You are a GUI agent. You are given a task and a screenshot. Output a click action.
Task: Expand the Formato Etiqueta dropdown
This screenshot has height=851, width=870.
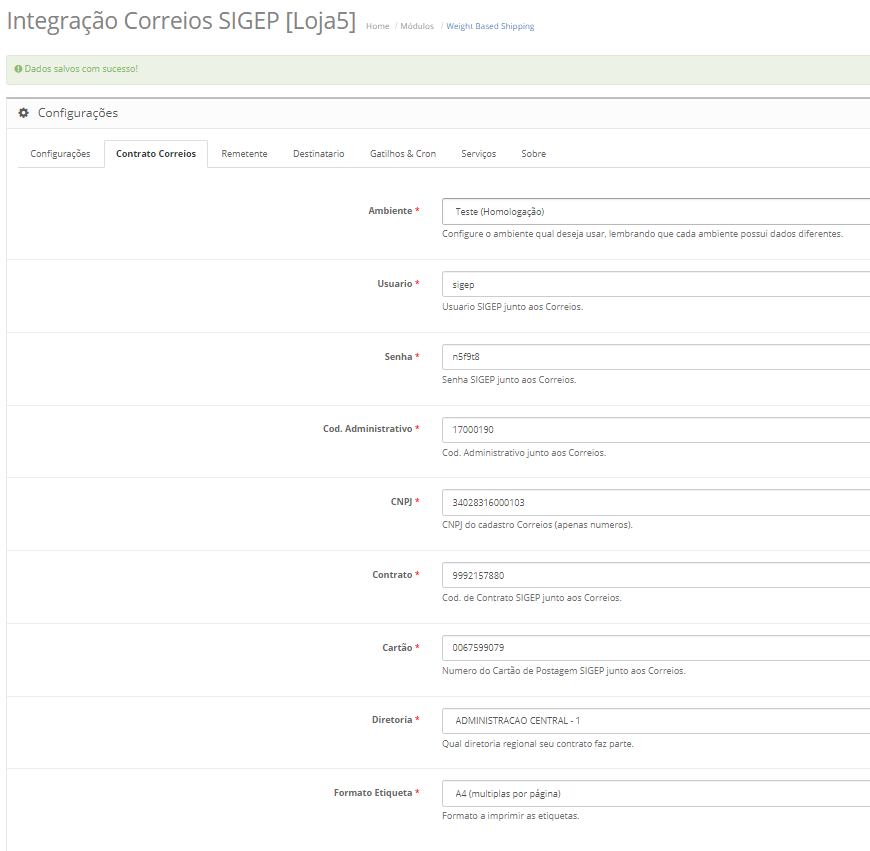pos(655,794)
